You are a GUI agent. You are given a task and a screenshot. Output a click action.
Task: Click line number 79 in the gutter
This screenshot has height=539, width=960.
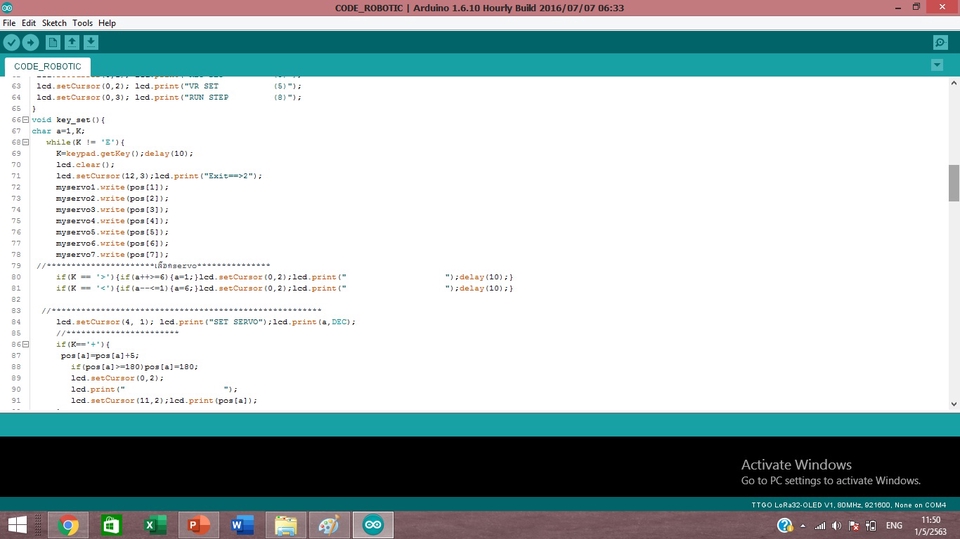16,266
